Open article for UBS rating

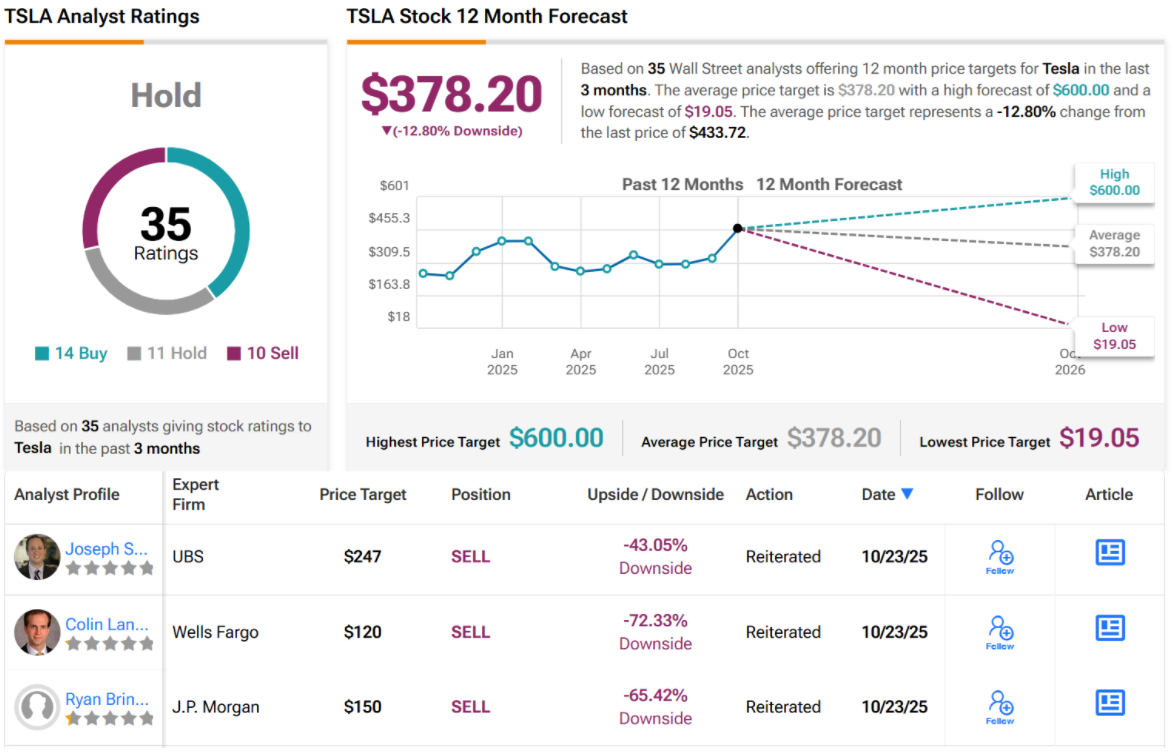(1110, 552)
